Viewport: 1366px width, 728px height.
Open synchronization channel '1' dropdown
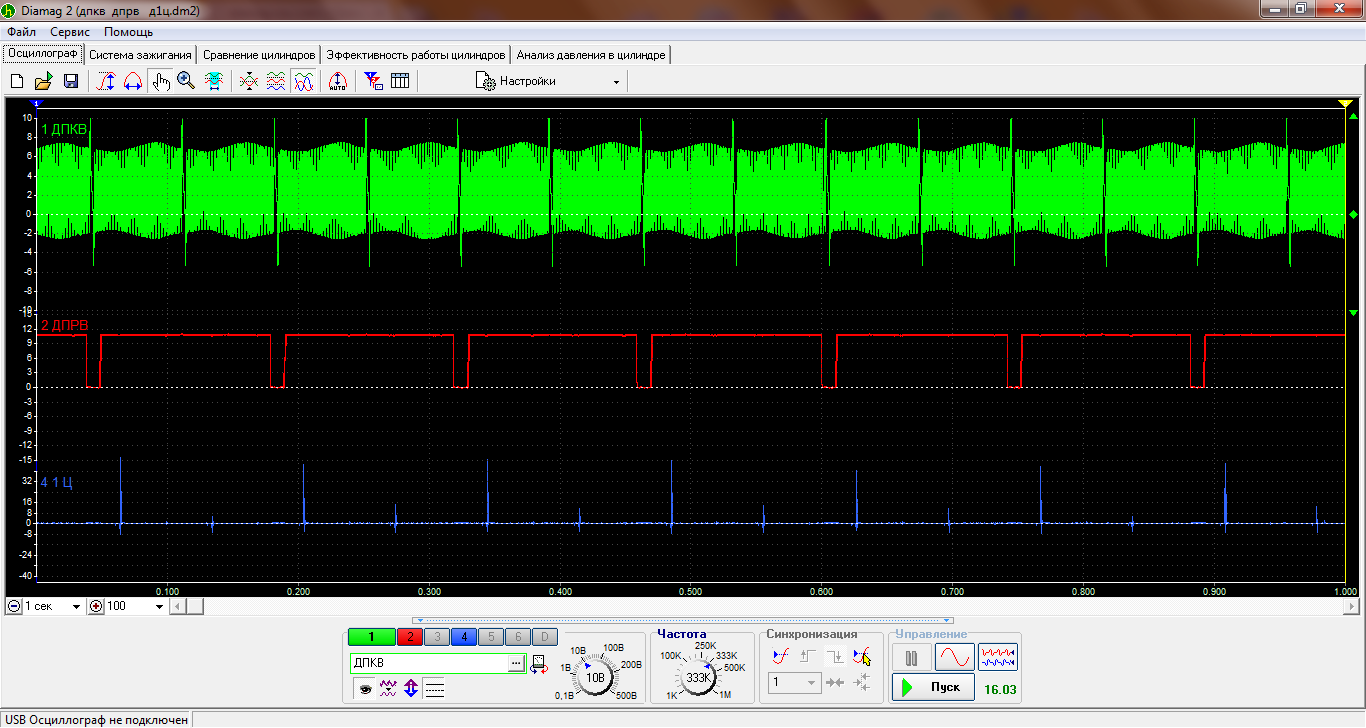pos(811,683)
